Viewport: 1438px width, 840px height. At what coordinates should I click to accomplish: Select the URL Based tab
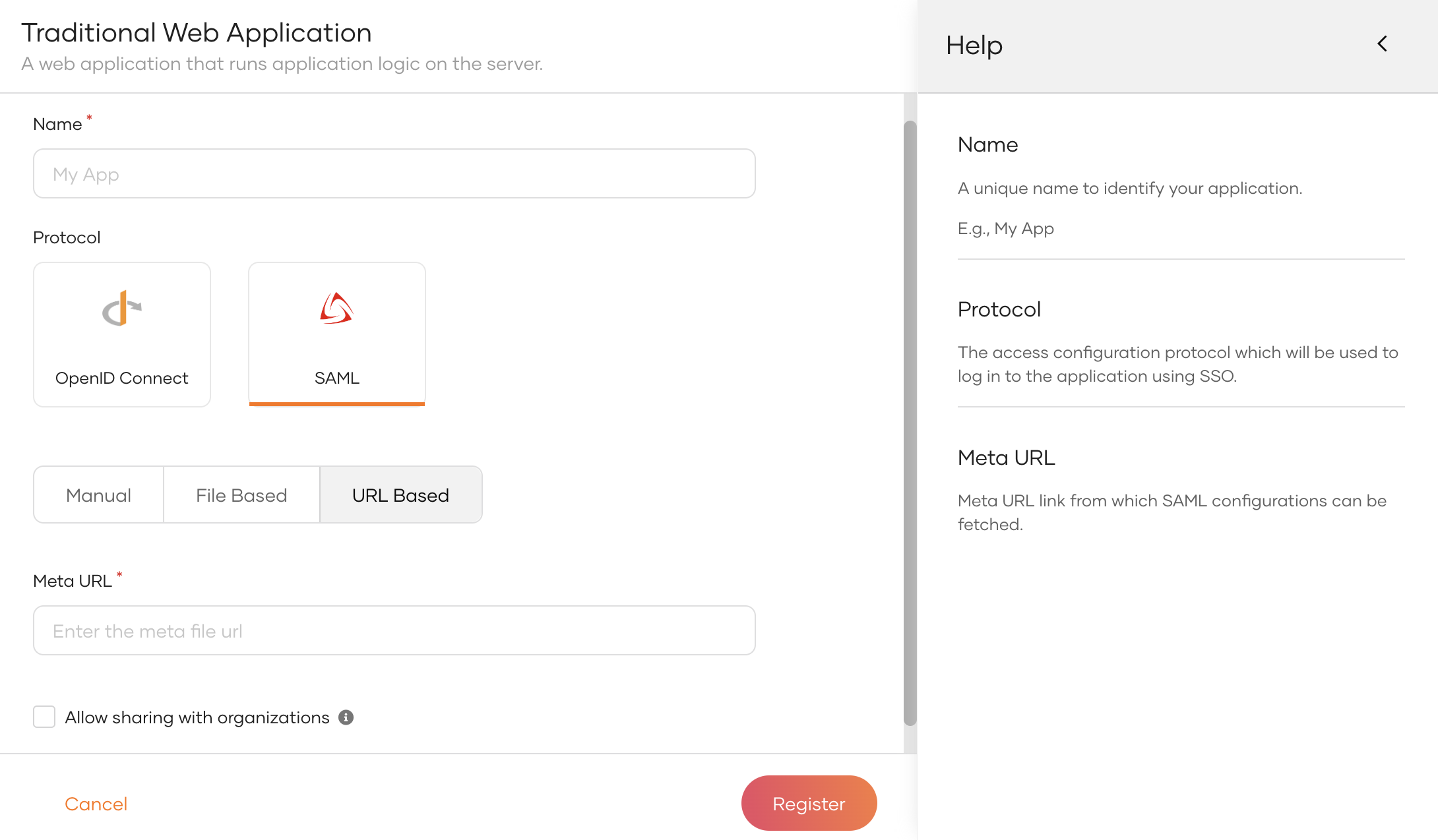[x=400, y=495]
